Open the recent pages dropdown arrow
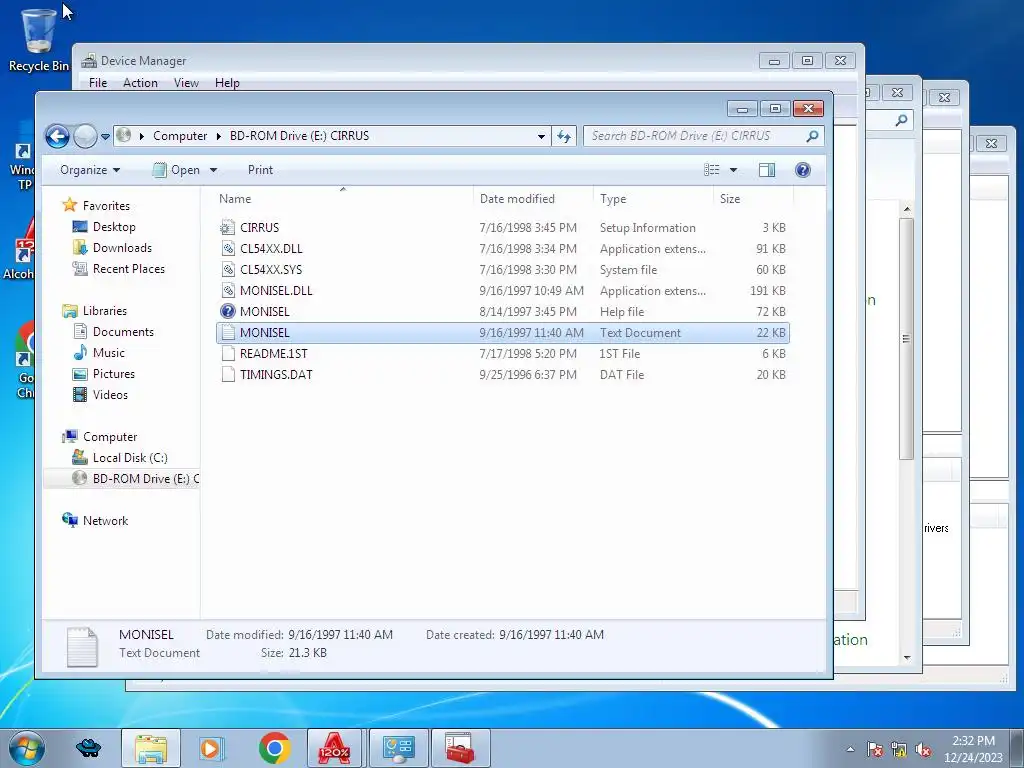The width and height of the screenshot is (1024, 768). tap(105, 136)
